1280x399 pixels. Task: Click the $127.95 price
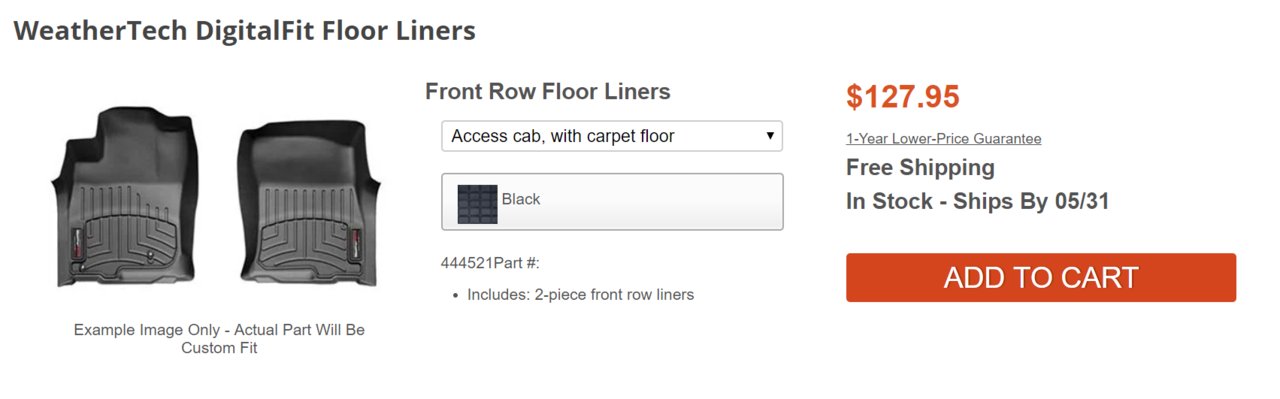(x=903, y=97)
